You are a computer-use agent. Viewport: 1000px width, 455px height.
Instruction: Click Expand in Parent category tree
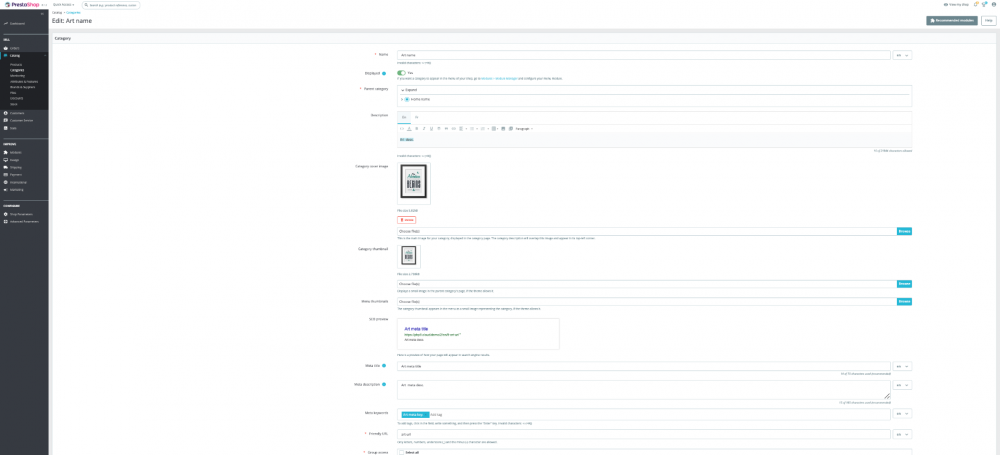[x=411, y=90]
